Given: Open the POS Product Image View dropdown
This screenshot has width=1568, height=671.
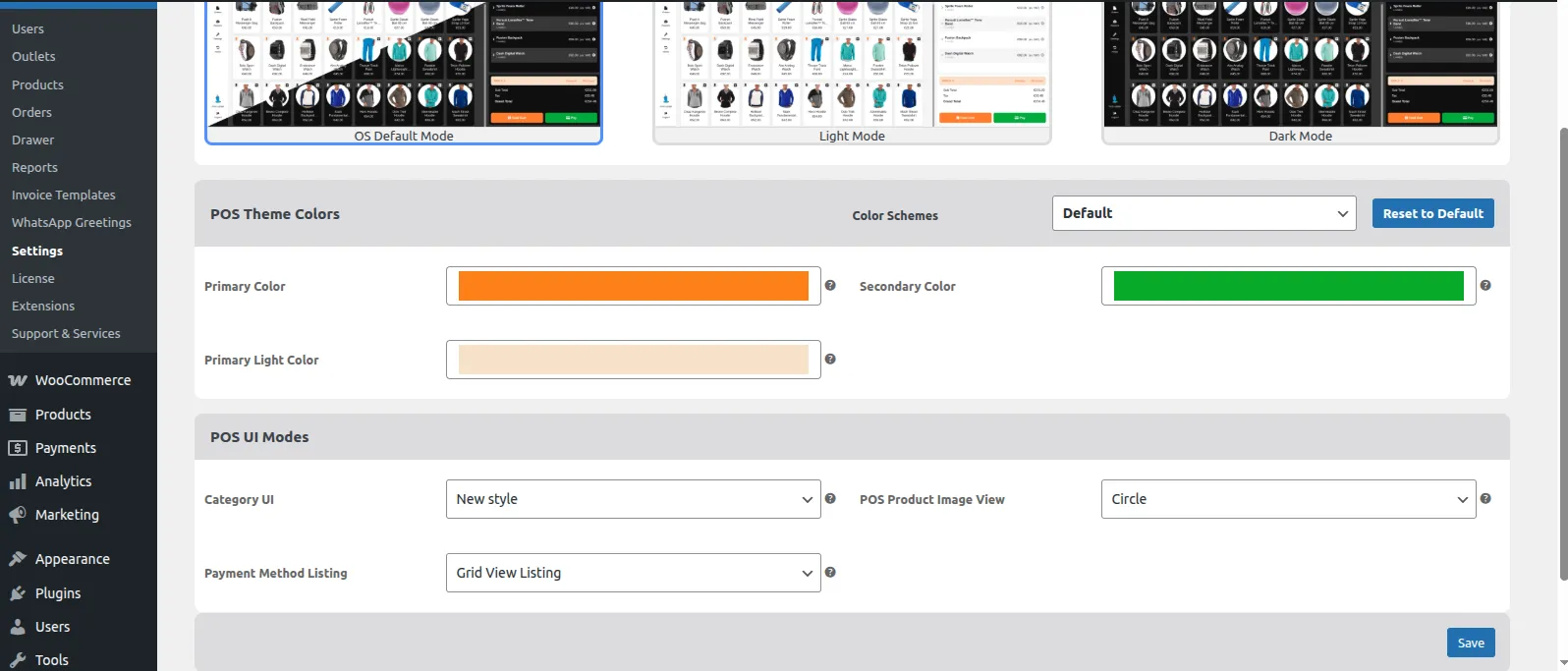Looking at the screenshot, I should point(1288,499).
